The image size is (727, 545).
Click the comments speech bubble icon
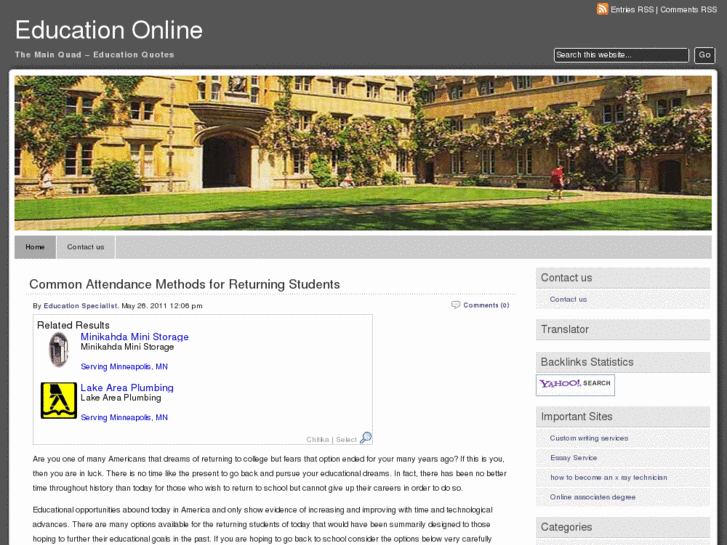click(x=456, y=305)
